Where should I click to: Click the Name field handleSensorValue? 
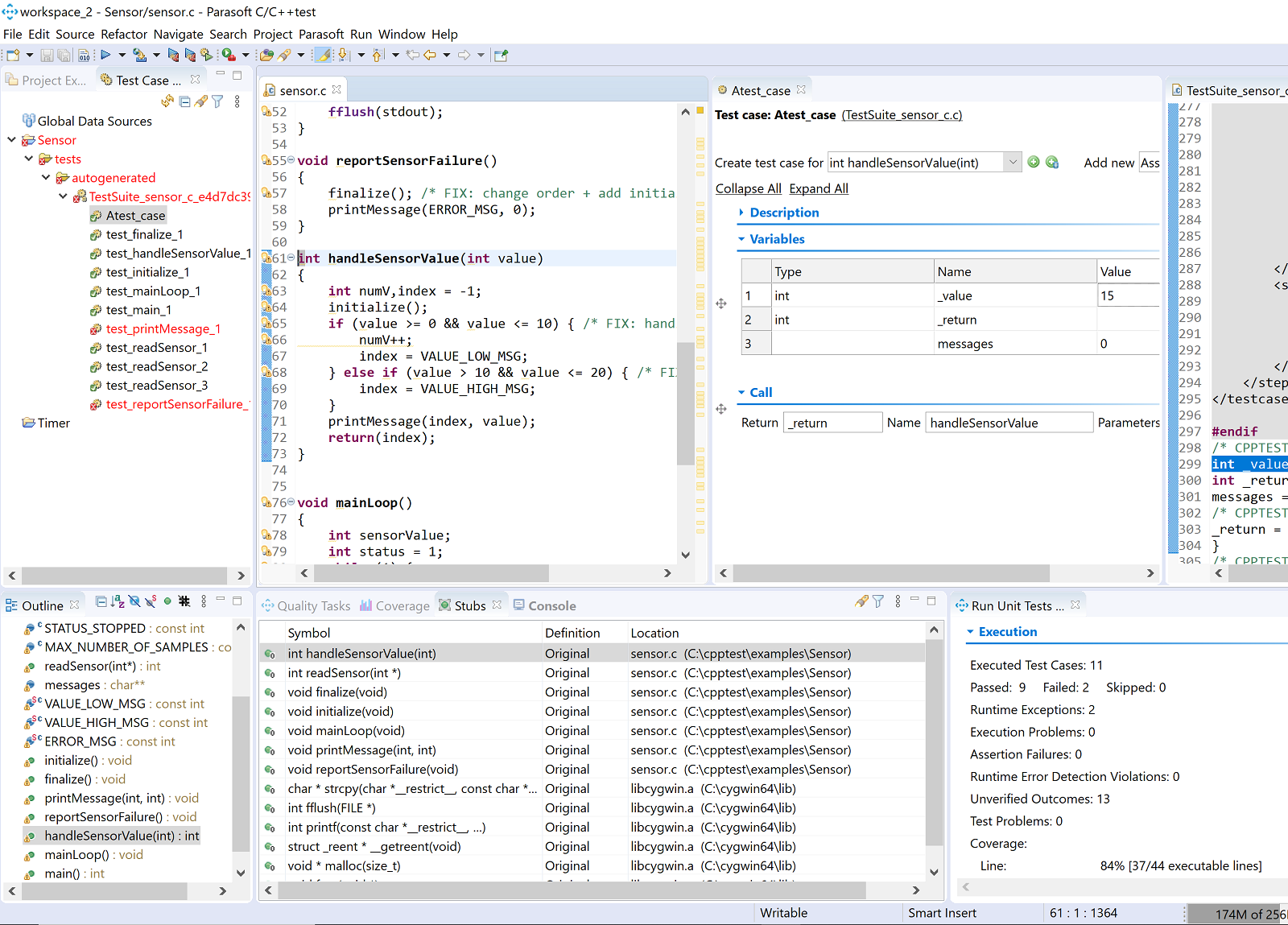[x=1009, y=423]
